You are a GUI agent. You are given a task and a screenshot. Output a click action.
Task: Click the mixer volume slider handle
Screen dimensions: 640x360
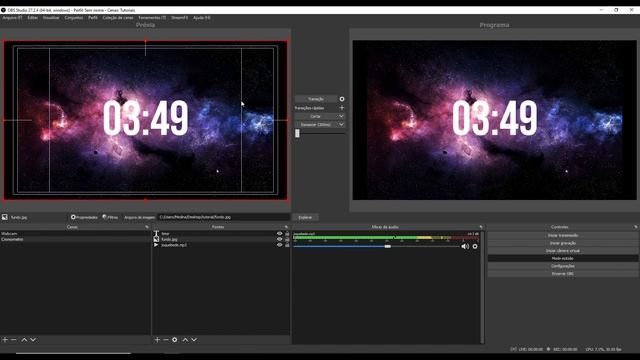click(388, 246)
